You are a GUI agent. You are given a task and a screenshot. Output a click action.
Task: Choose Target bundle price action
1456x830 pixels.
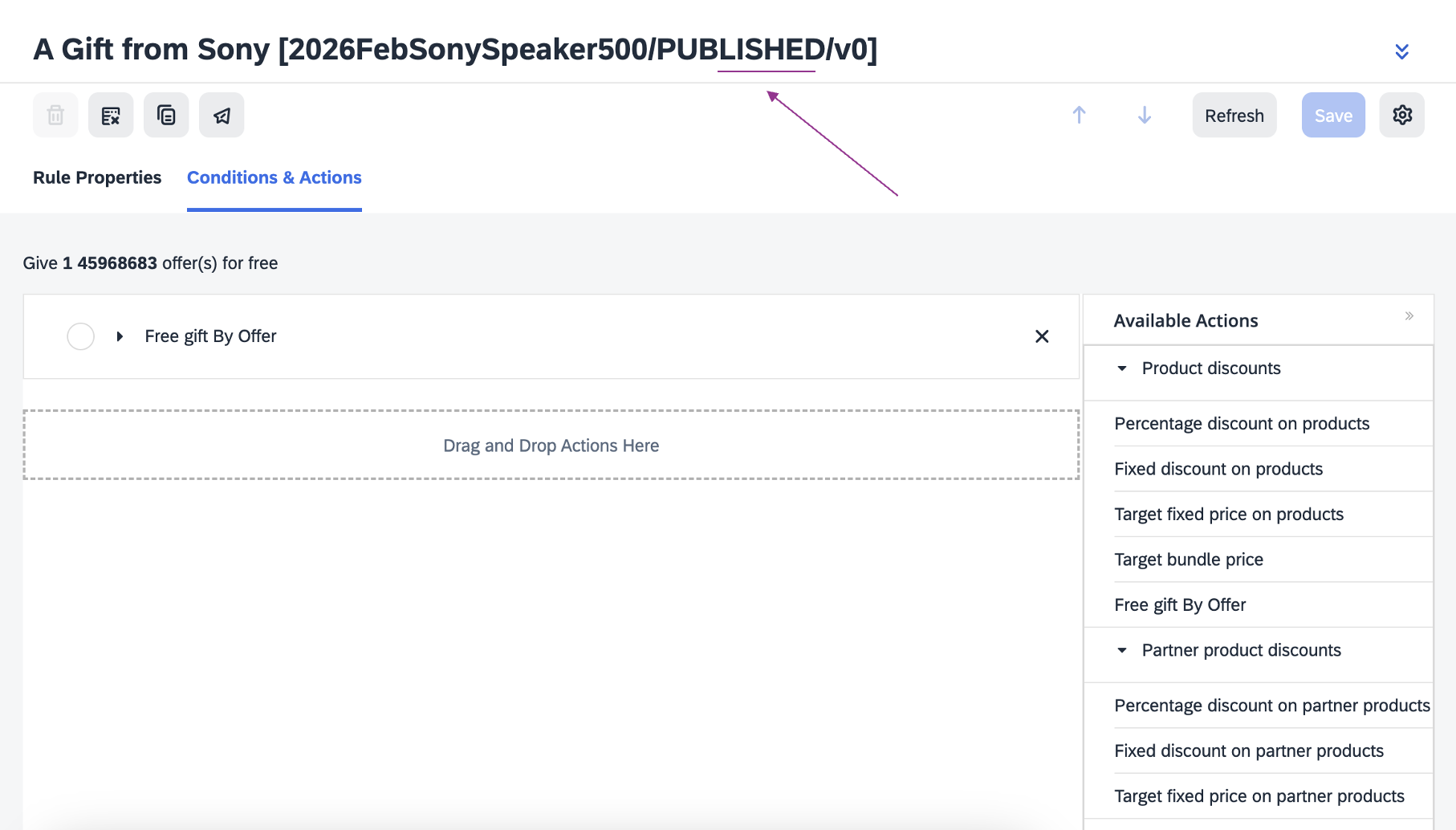(x=1189, y=559)
